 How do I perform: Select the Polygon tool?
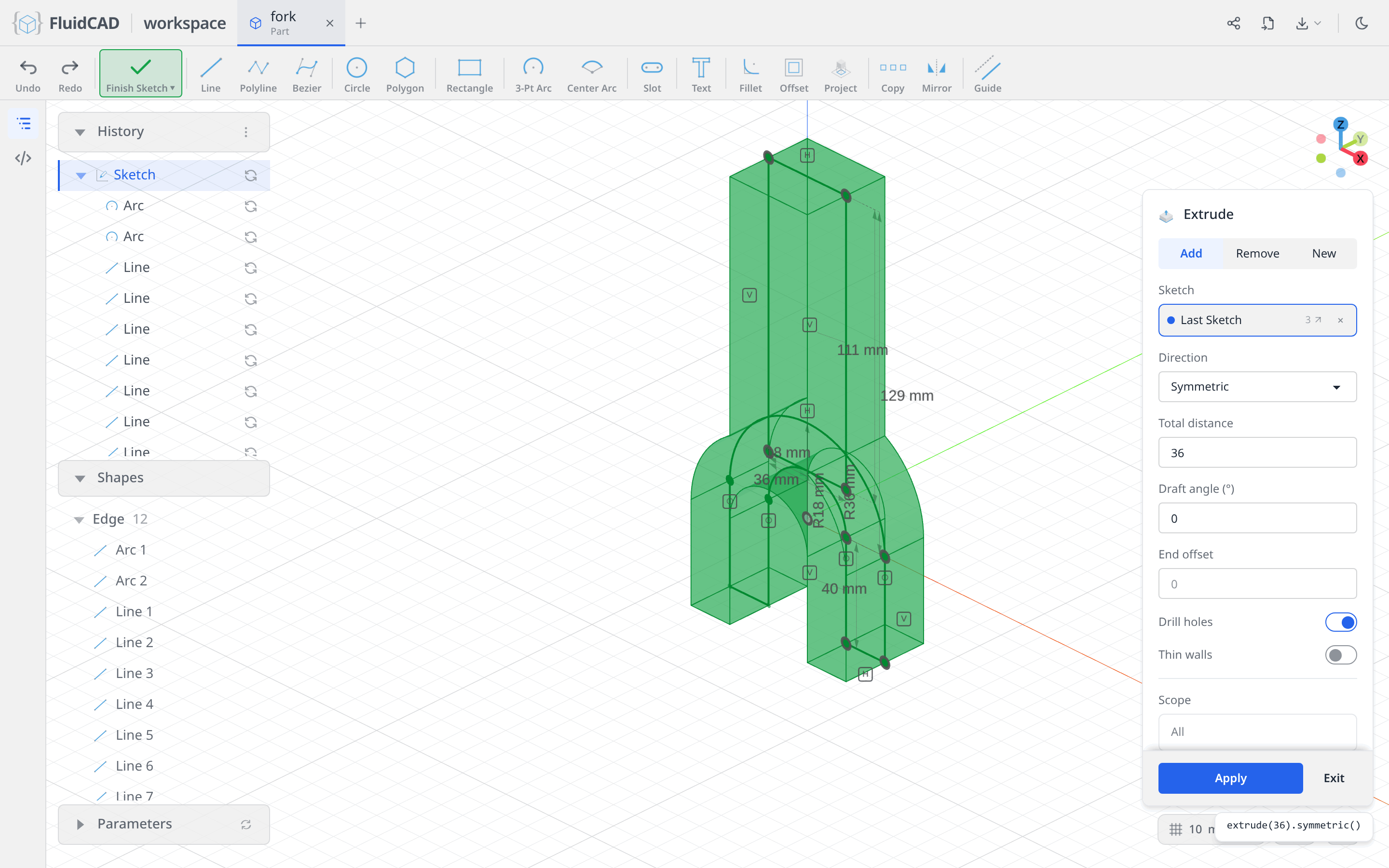405,75
